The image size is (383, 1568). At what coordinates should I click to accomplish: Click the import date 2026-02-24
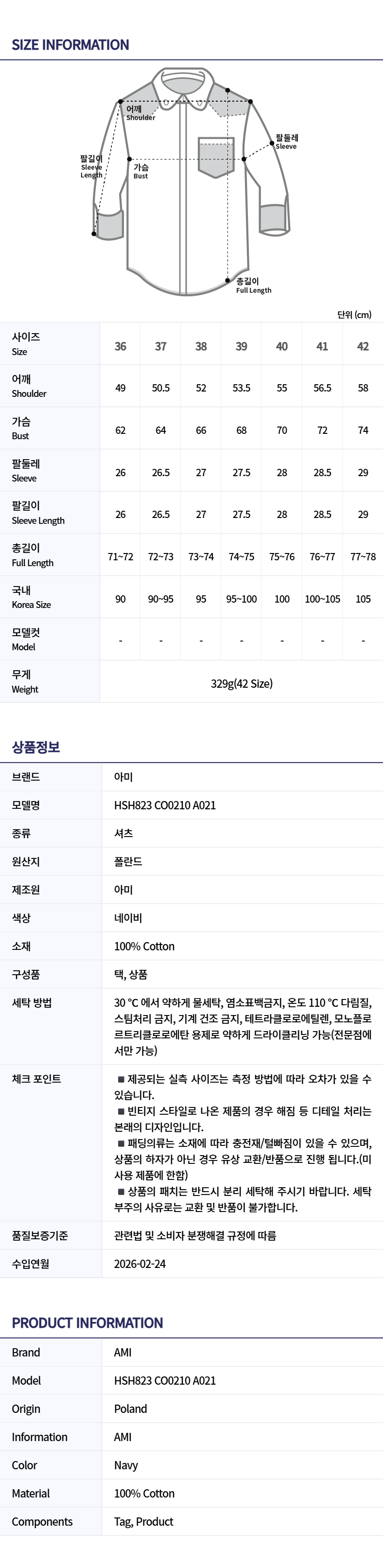click(x=140, y=1264)
